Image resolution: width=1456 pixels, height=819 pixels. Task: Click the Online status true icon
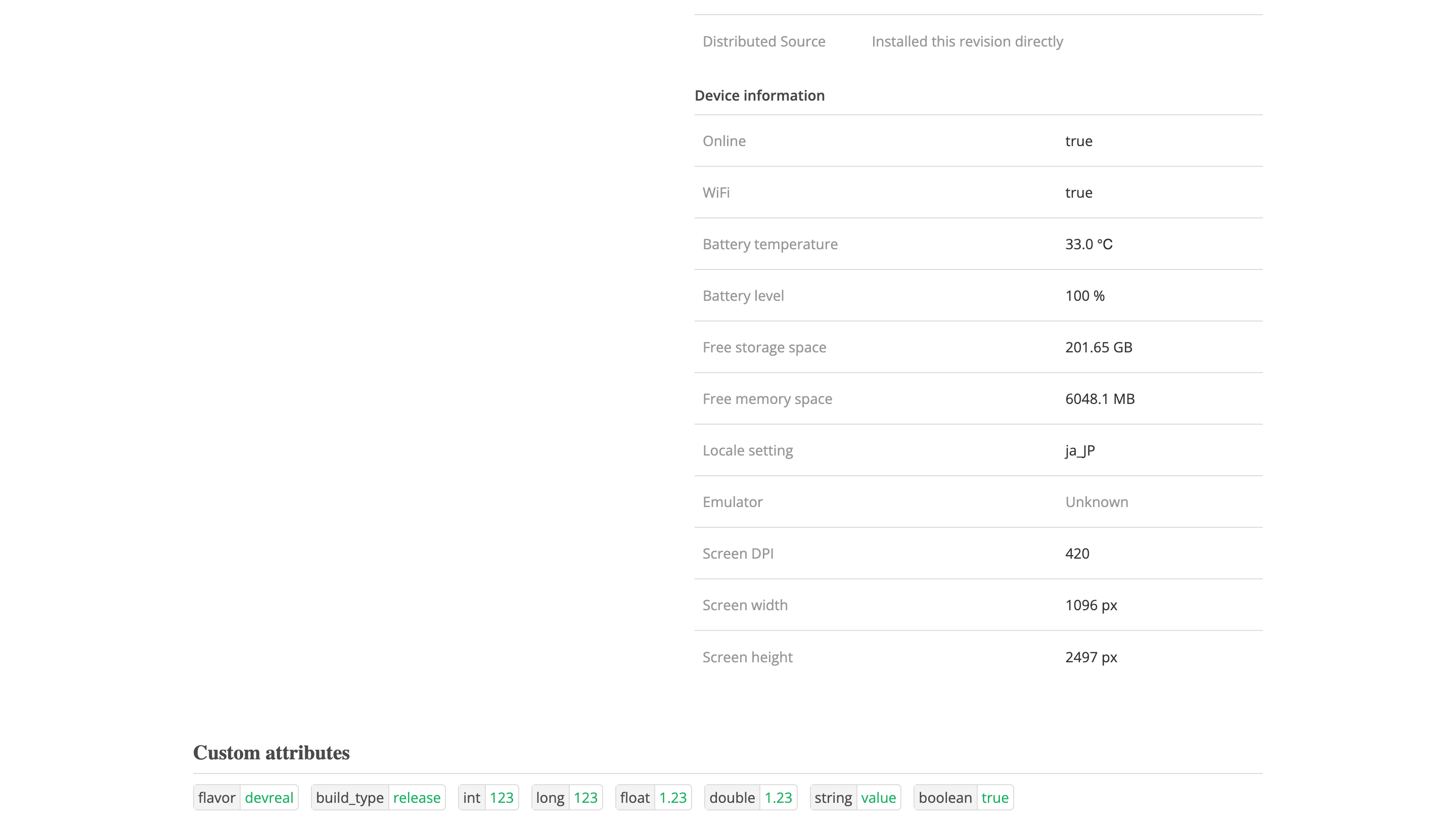(x=1079, y=140)
